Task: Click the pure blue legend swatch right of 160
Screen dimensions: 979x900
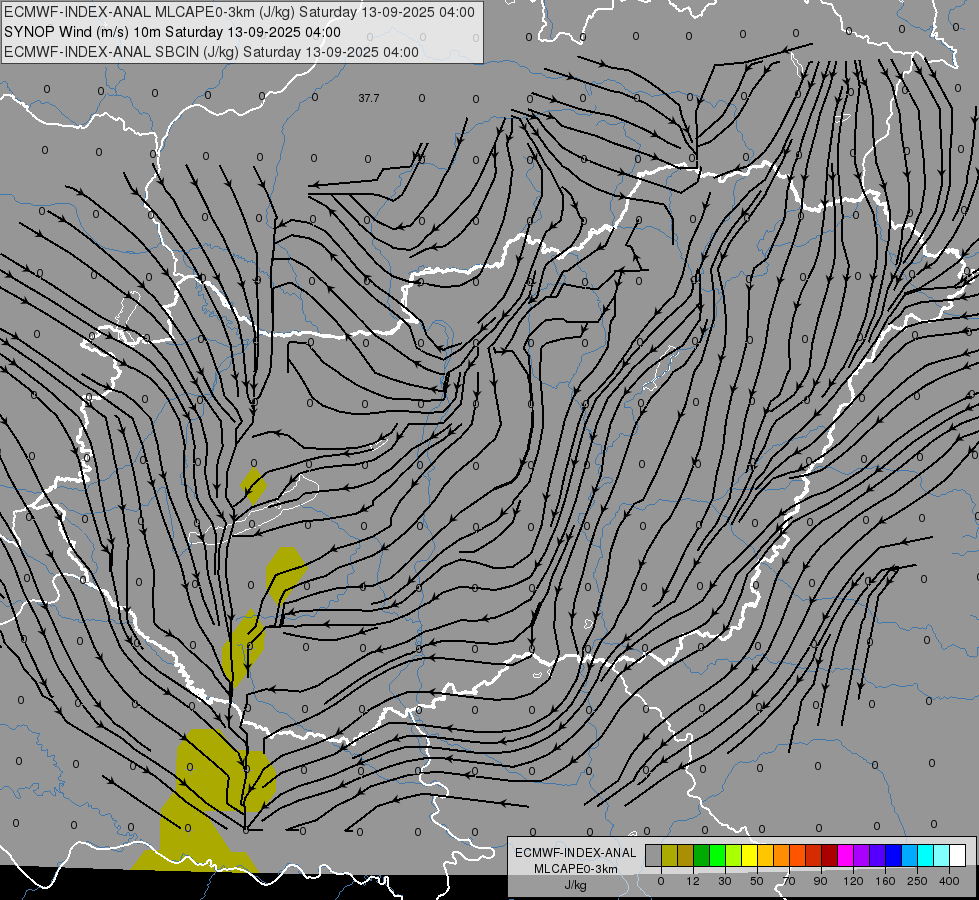Action: [893, 855]
